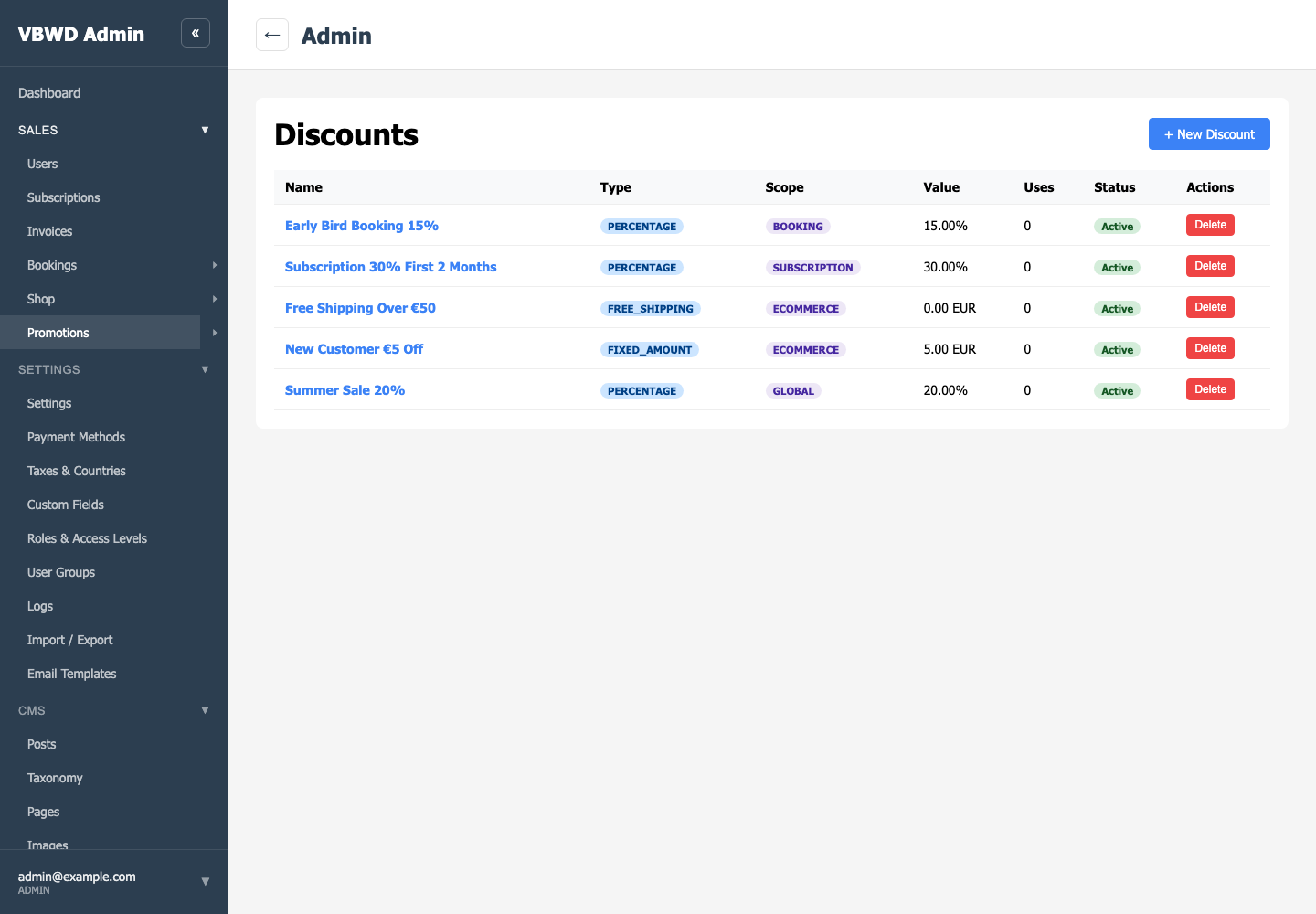Open the admin@example.com account dropdown
Screen dimensions: 1316x914
pos(205,882)
